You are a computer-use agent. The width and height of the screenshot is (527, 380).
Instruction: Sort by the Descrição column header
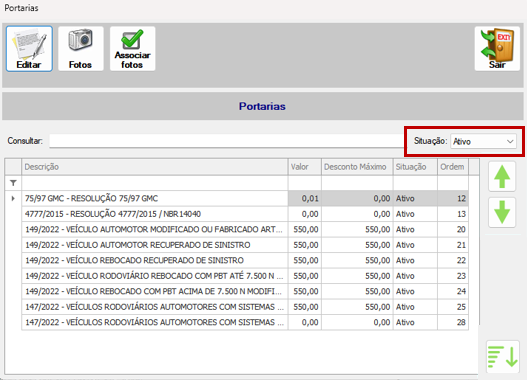tap(155, 167)
